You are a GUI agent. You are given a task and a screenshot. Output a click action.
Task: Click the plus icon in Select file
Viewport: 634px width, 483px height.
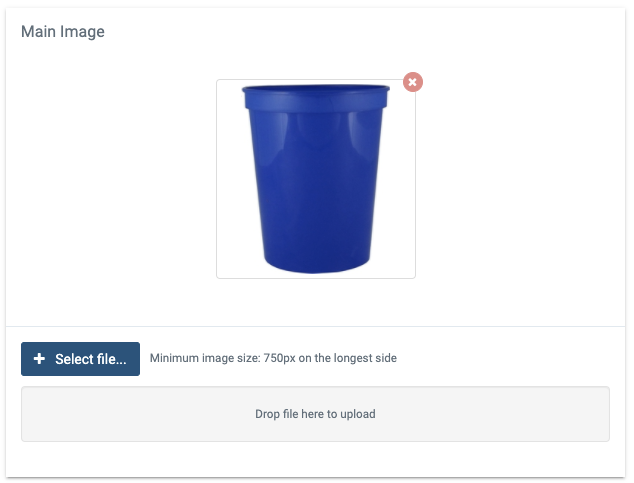pos(39,359)
